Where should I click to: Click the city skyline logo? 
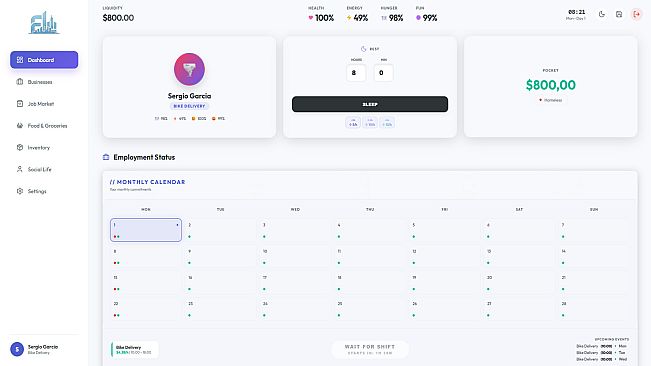click(44, 23)
